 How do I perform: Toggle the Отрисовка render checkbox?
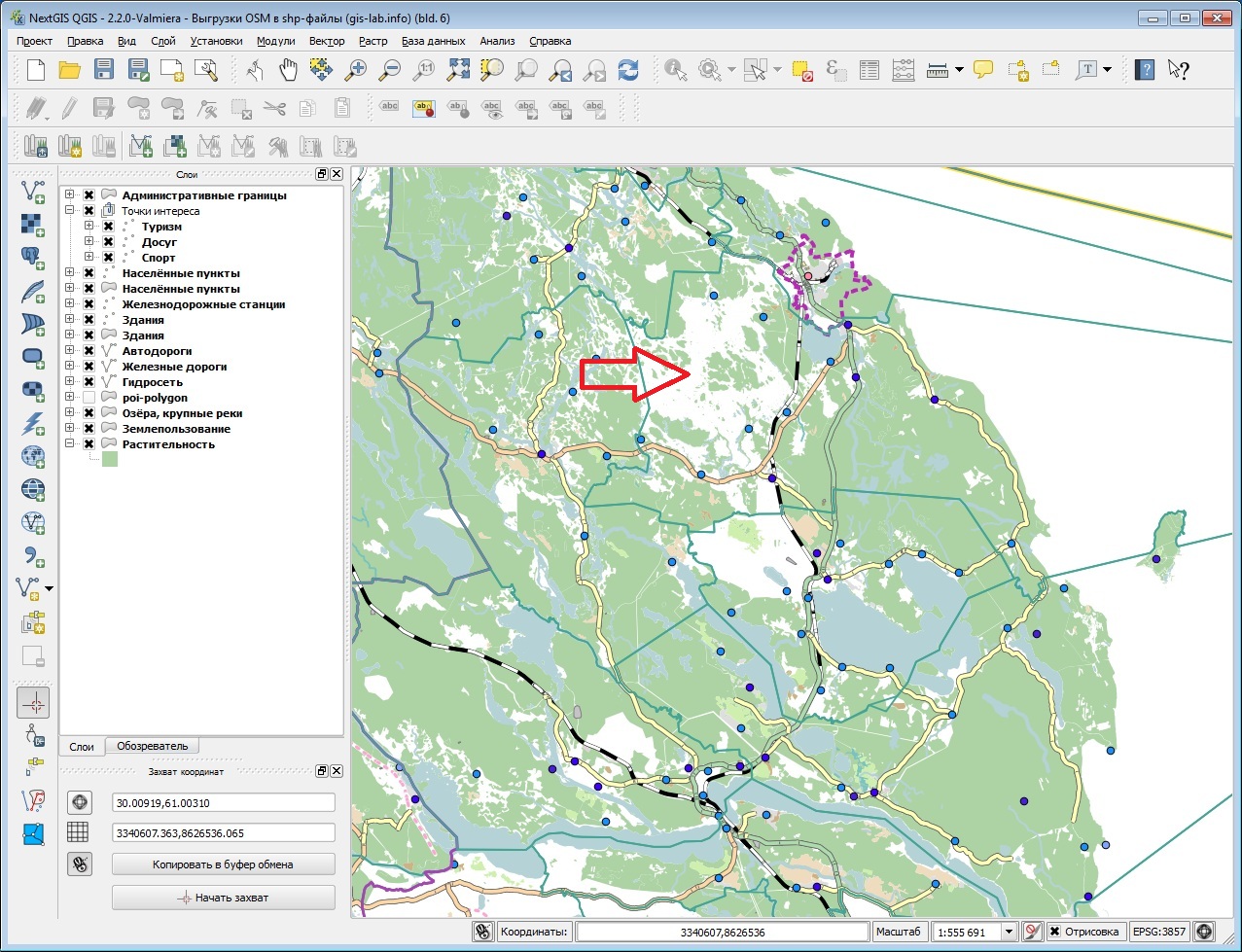click(1054, 932)
